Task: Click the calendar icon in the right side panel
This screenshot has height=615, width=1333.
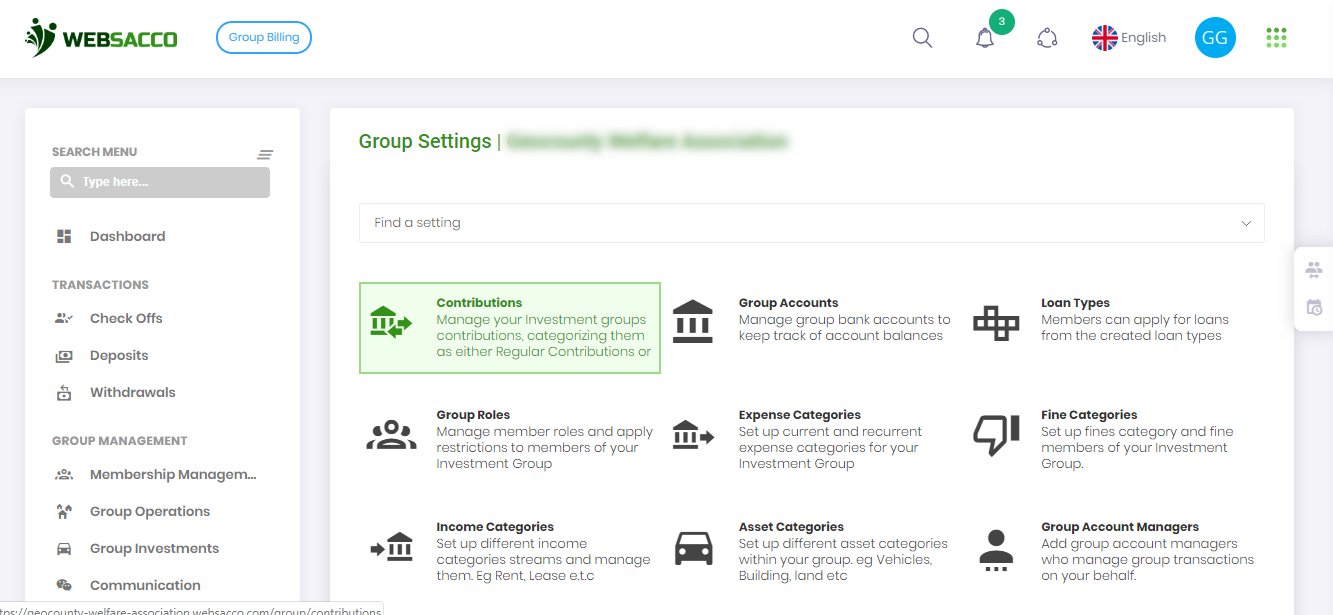Action: pyautogui.click(x=1313, y=308)
